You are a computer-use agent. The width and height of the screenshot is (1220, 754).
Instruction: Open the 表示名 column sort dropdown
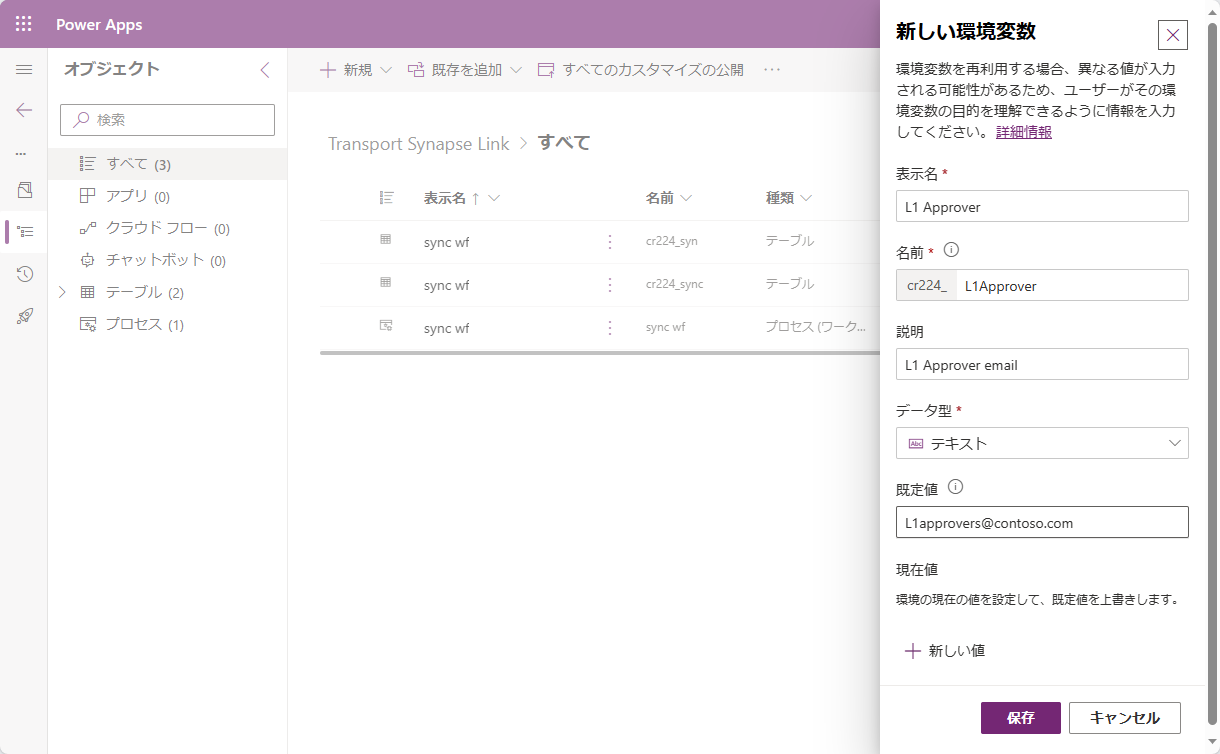496,198
